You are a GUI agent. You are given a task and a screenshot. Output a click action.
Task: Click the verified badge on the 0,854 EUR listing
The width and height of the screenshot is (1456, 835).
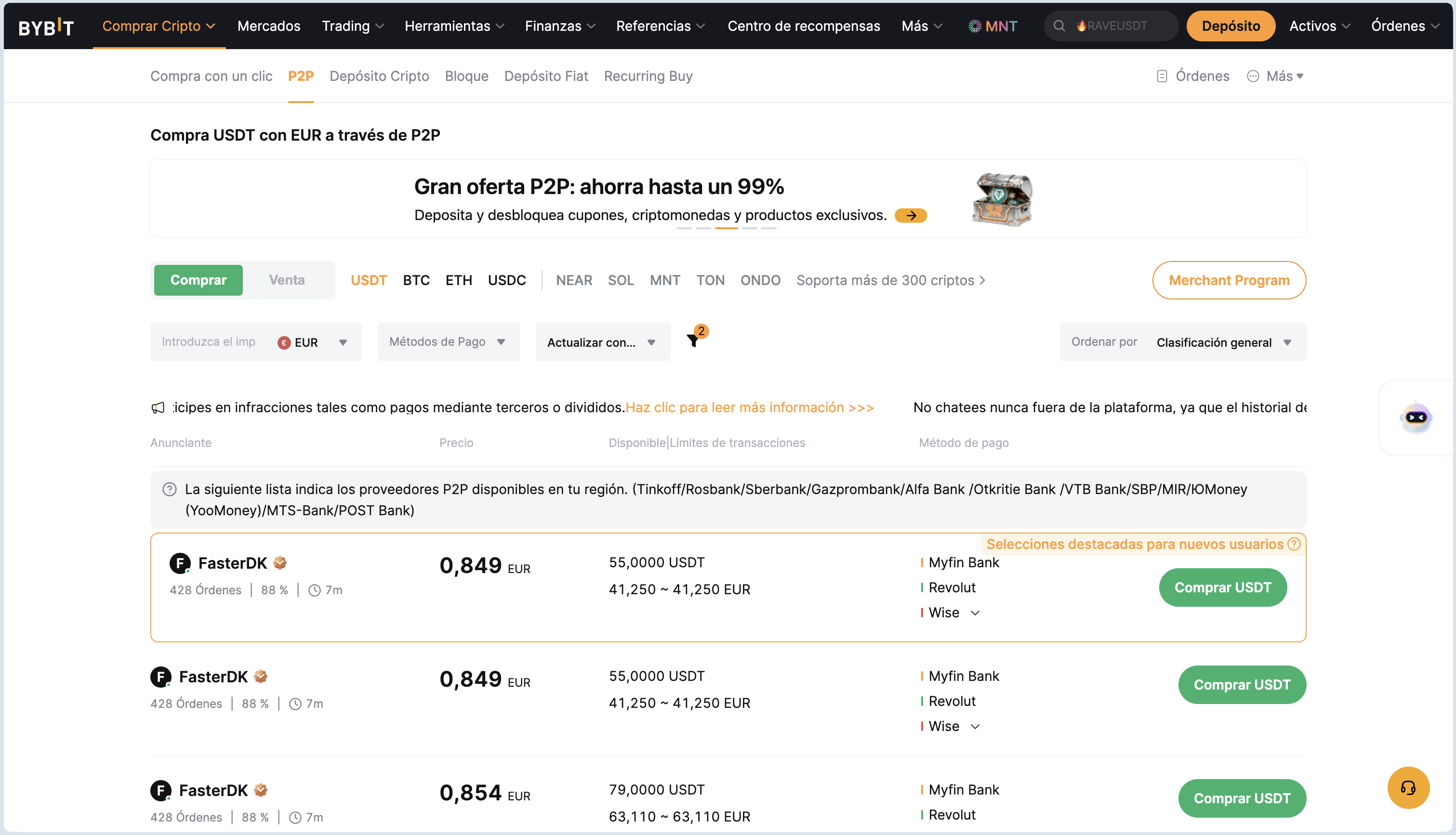(x=261, y=790)
